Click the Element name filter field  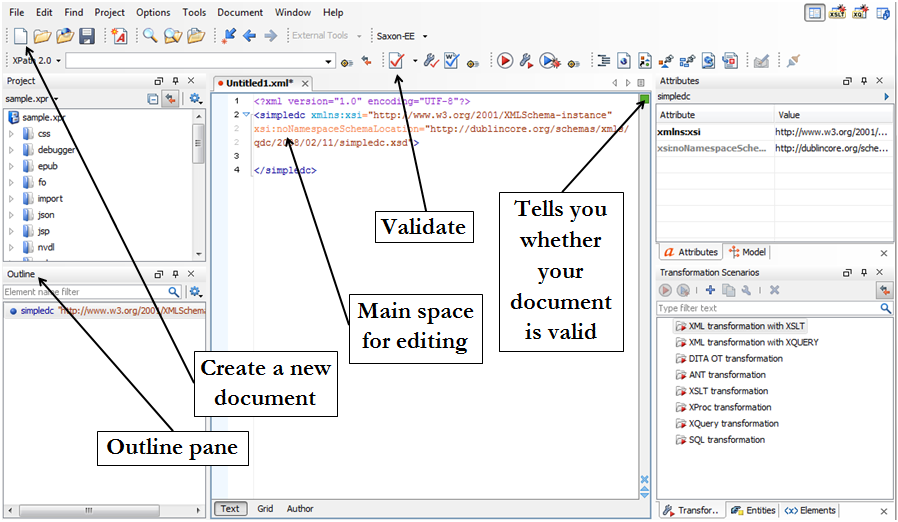pos(92,292)
